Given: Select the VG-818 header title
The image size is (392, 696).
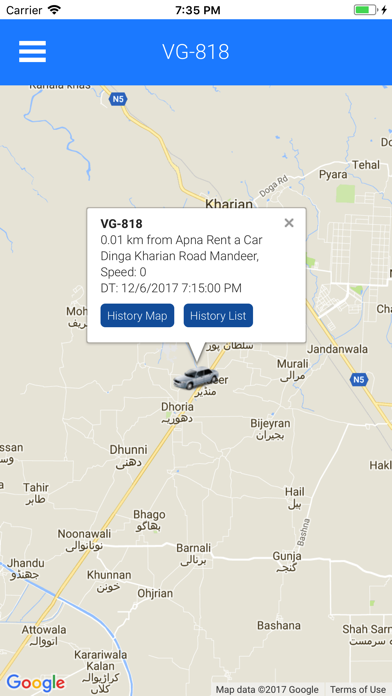Looking at the screenshot, I should (x=196, y=52).
